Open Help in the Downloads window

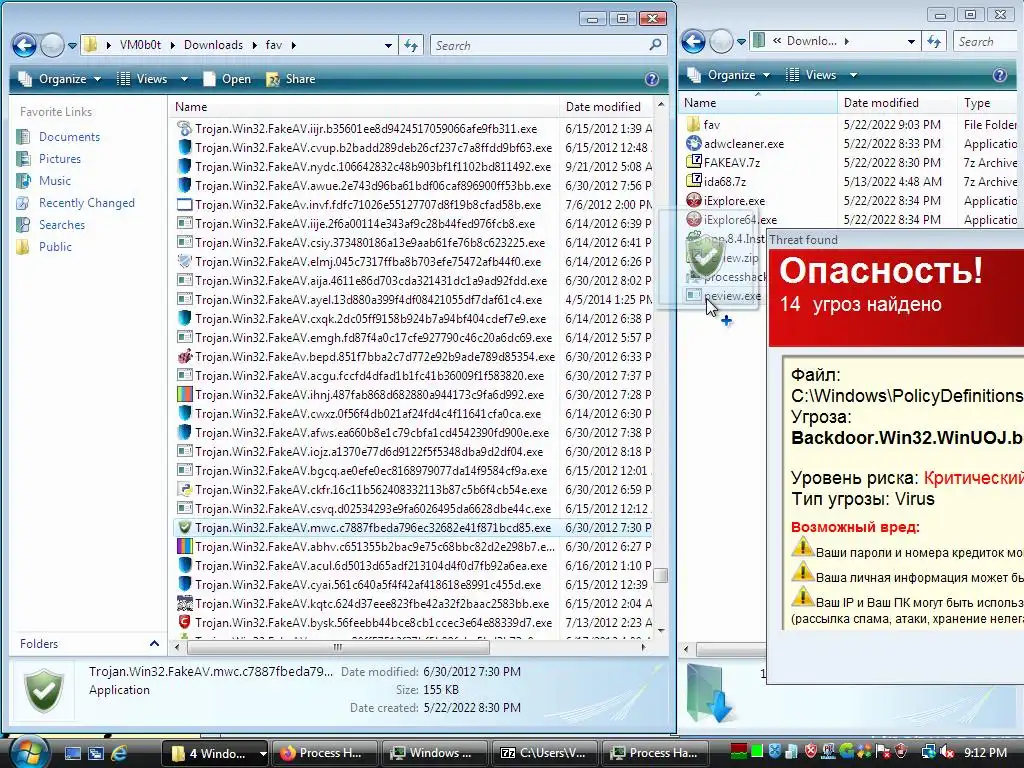point(1000,75)
